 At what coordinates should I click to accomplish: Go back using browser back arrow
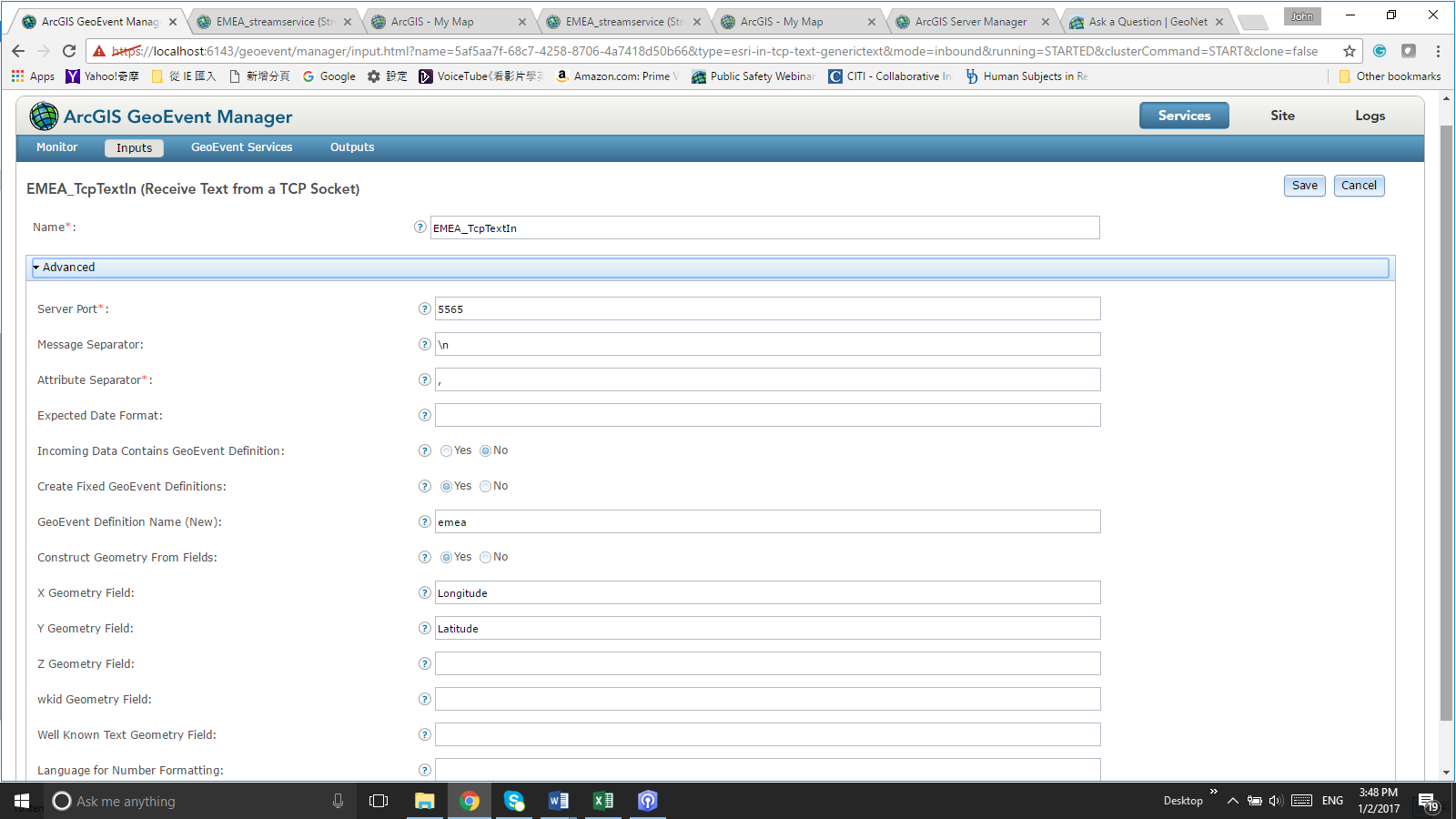pos(18,51)
